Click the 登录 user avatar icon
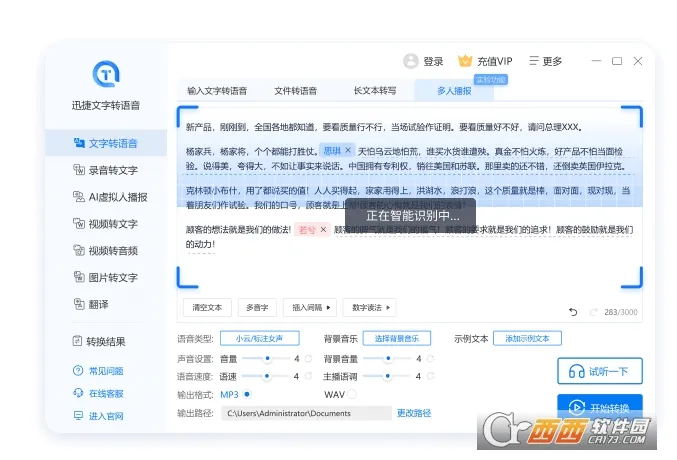 [410, 61]
